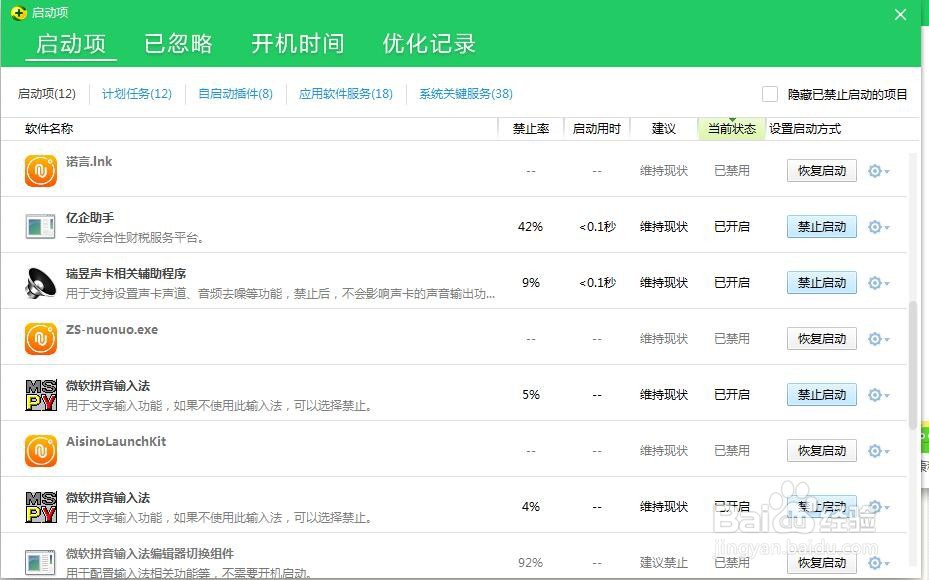Click 恢复启动 for 微软拼音输入法编辑器切换组件

tap(822, 563)
